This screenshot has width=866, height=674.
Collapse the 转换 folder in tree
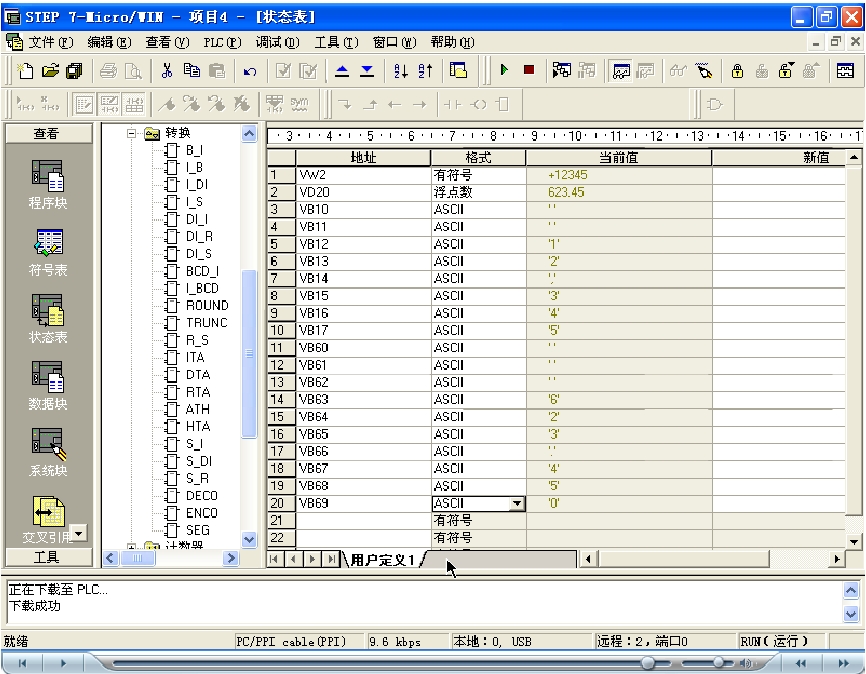click(x=131, y=133)
